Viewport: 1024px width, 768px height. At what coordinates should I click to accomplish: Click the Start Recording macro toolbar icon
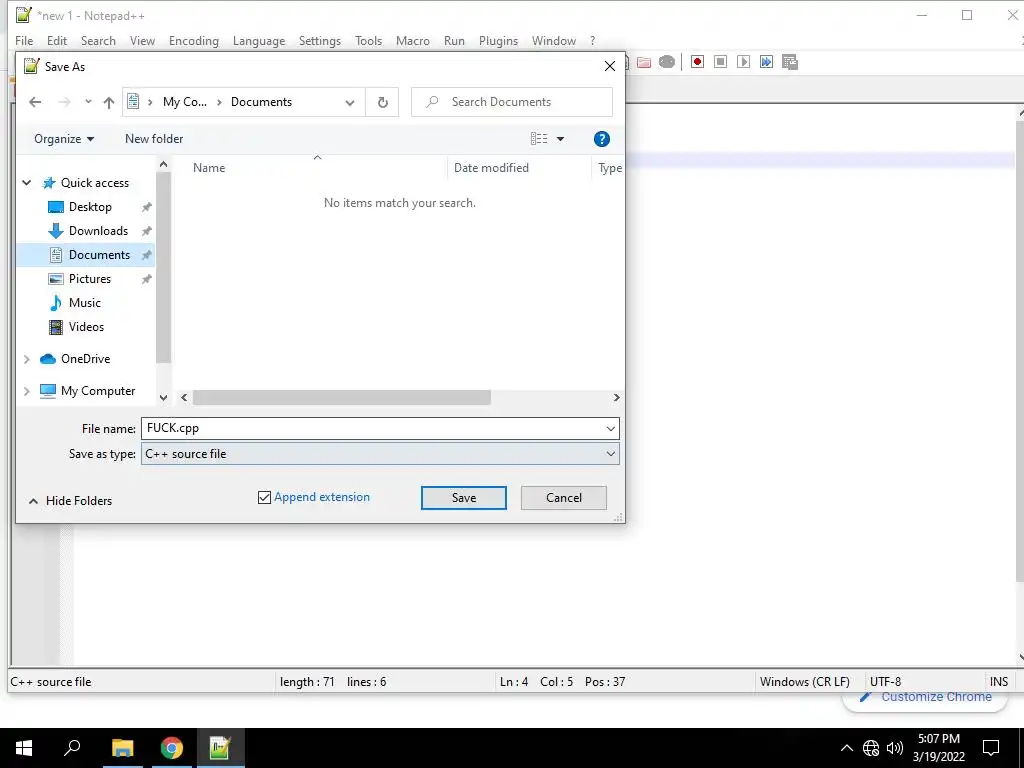697,62
